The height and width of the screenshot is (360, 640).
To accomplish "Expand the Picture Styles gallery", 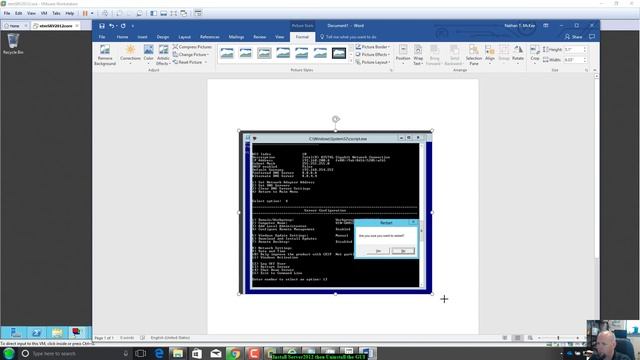I will [351, 61].
